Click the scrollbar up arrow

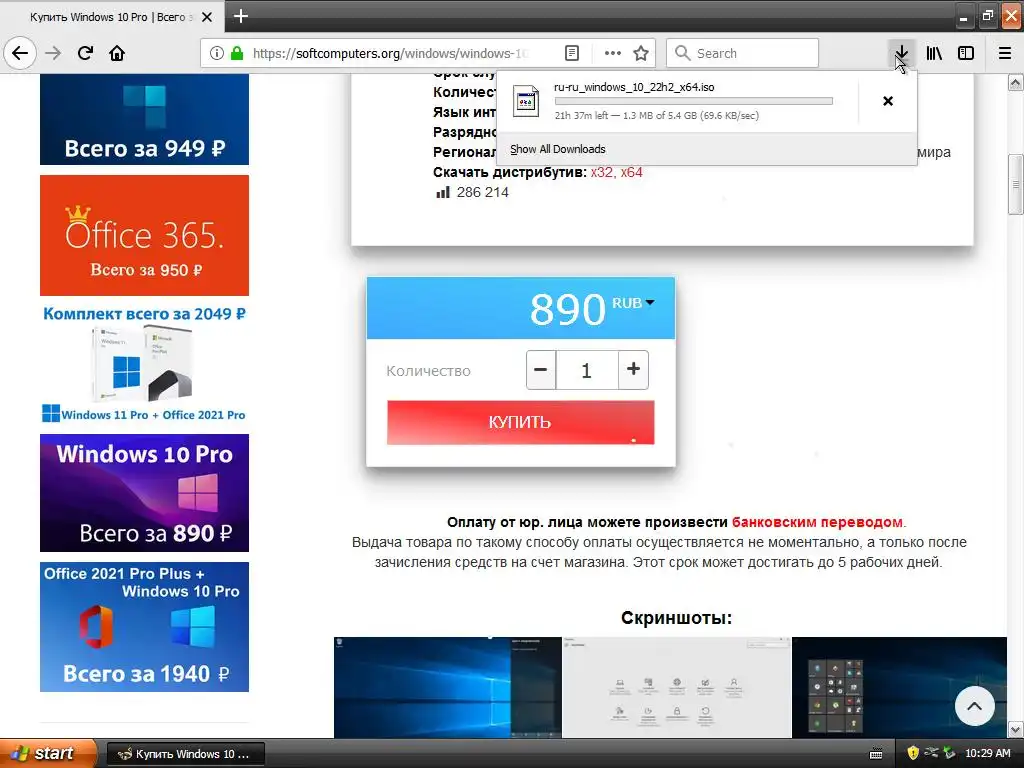point(1015,82)
